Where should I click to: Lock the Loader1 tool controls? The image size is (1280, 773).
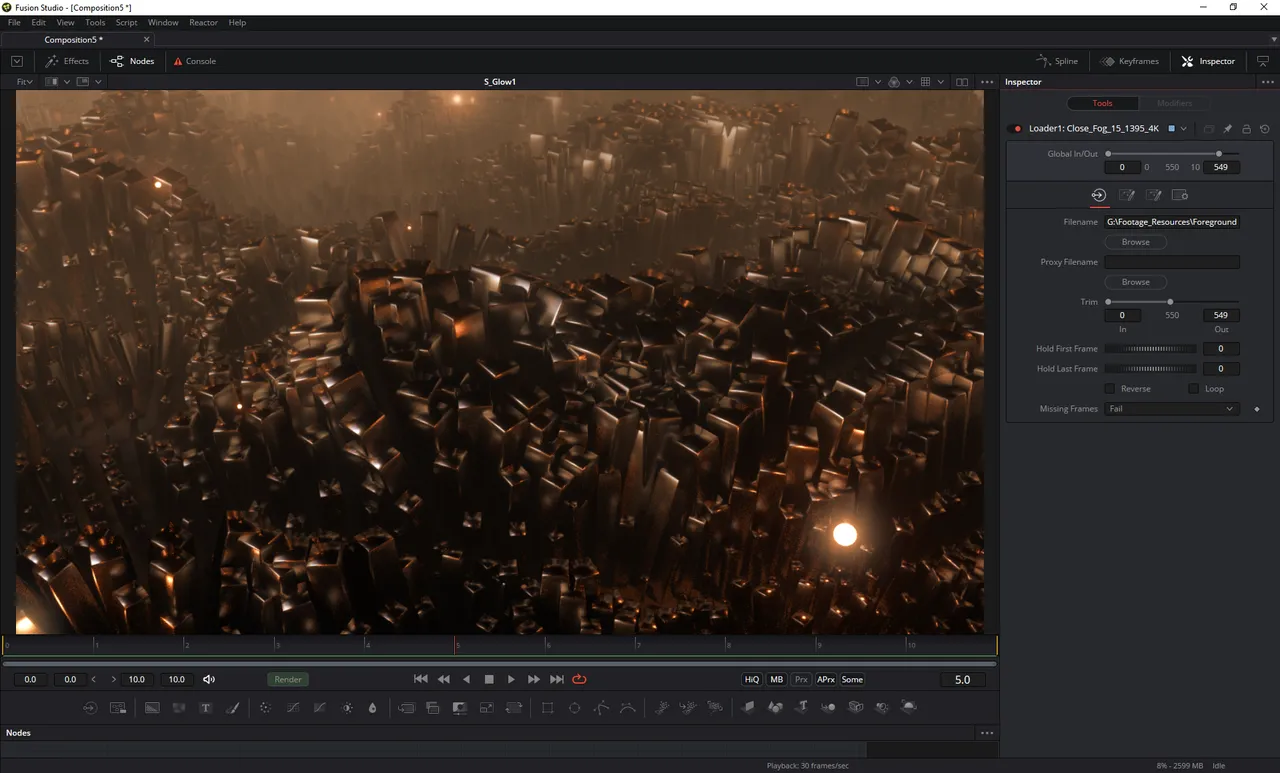coord(1246,129)
